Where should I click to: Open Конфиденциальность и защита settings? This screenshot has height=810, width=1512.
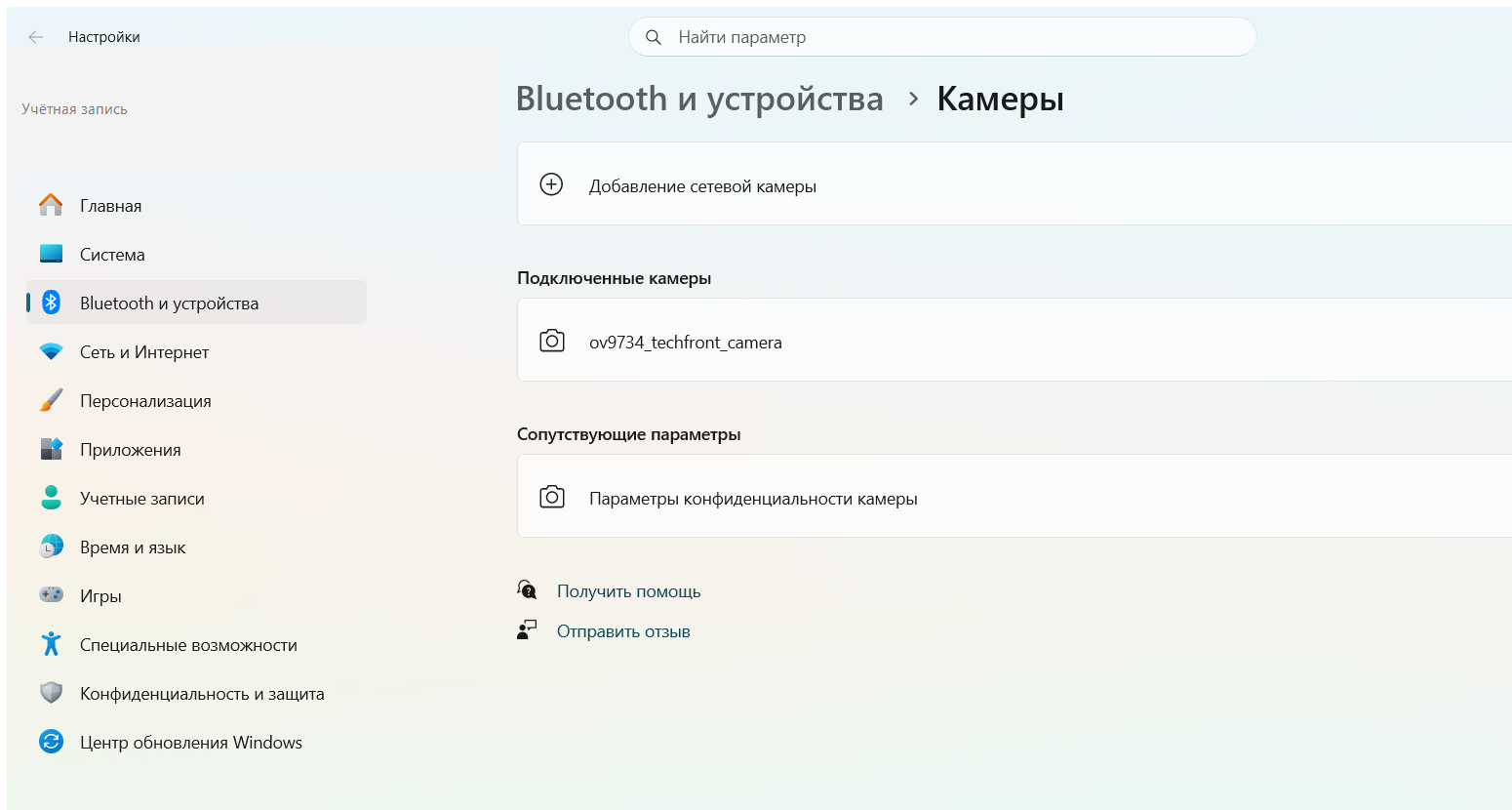pos(196,693)
